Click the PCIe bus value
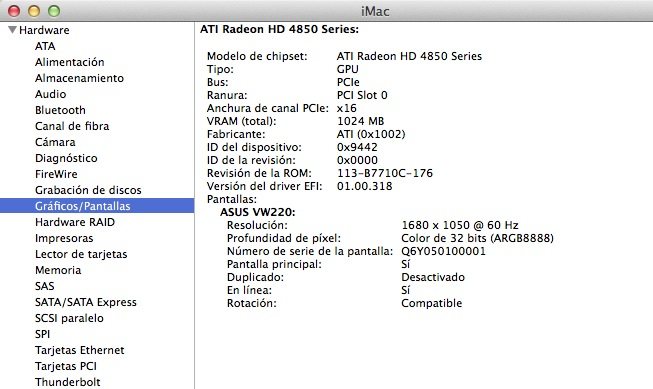This screenshot has width=653, height=389. (348, 82)
